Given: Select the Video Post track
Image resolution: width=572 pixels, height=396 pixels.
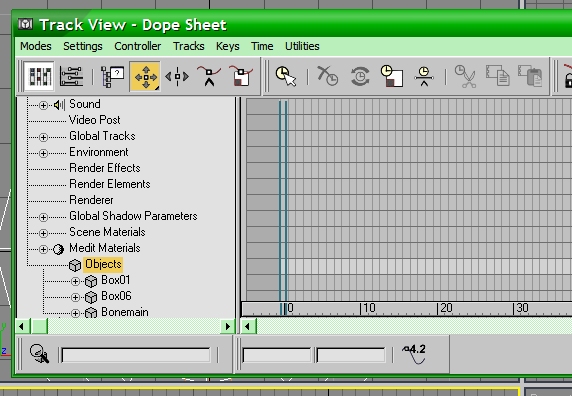Looking at the screenshot, I should pyautogui.click(x=94, y=120).
